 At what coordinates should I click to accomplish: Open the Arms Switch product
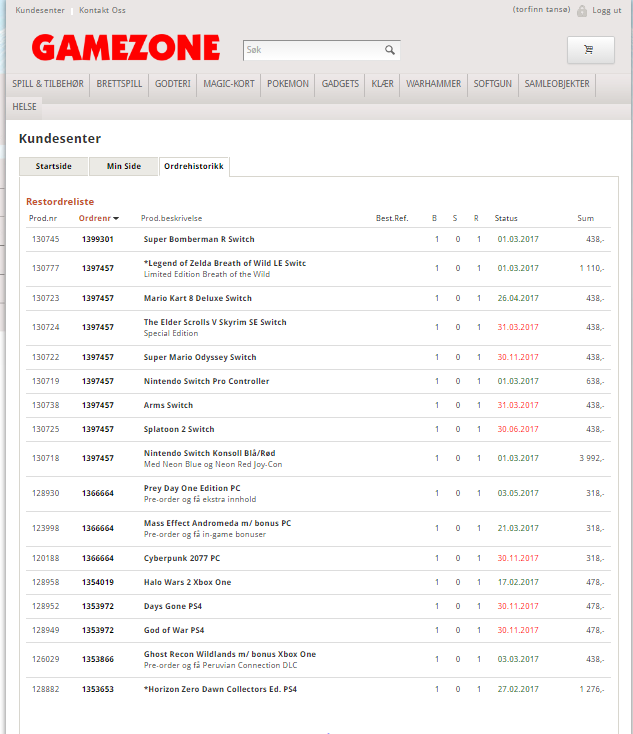168,405
